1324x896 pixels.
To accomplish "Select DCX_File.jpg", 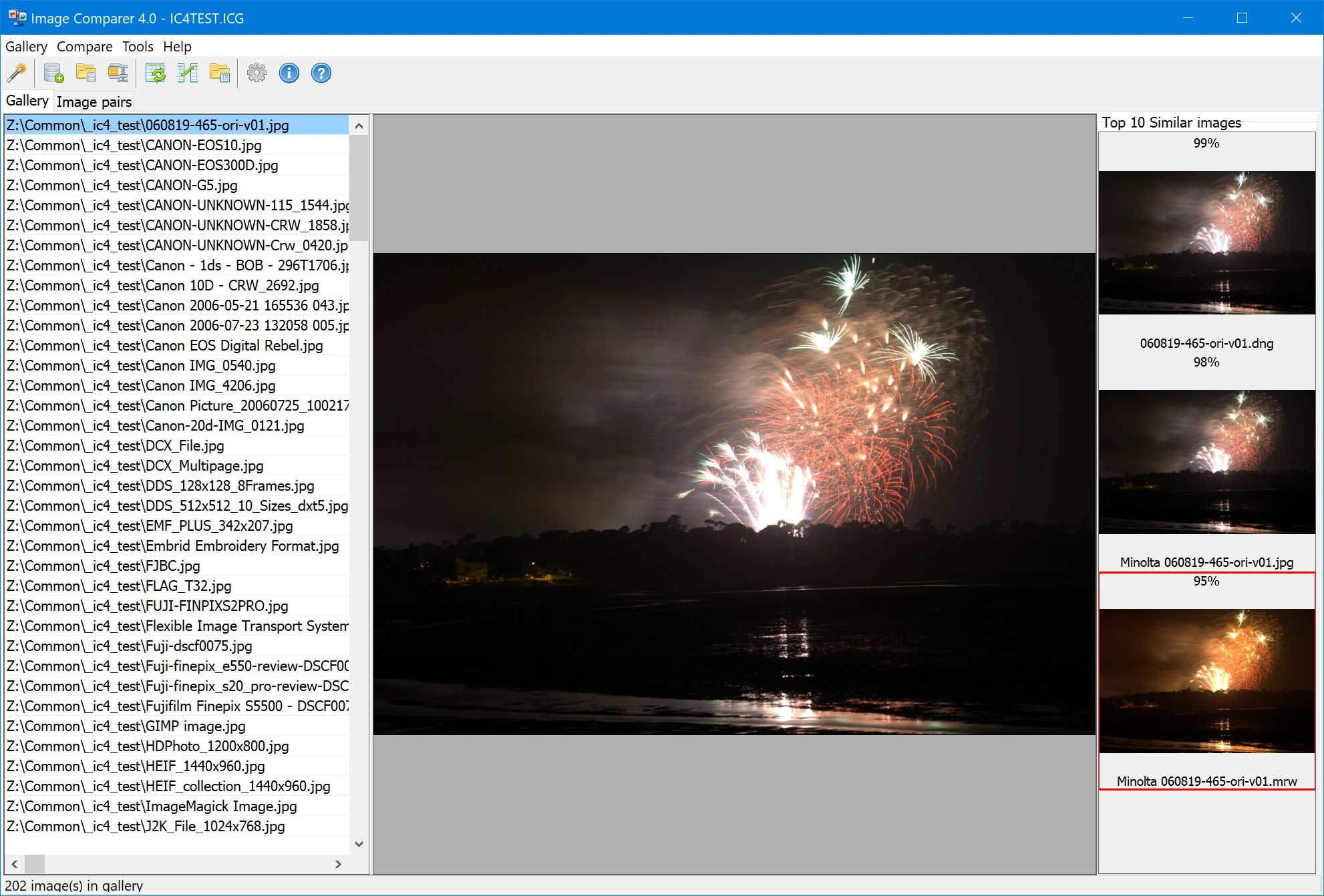I will (x=176, y=445).
